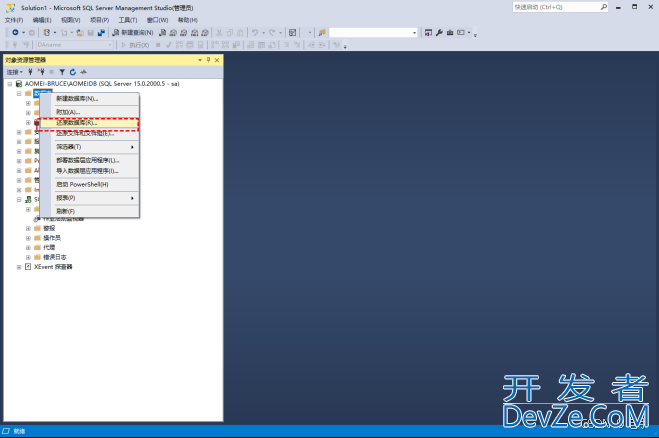
Task: Choose 部署数据层应用程序(L)... from context menu
Action: (x=89, y=160)
